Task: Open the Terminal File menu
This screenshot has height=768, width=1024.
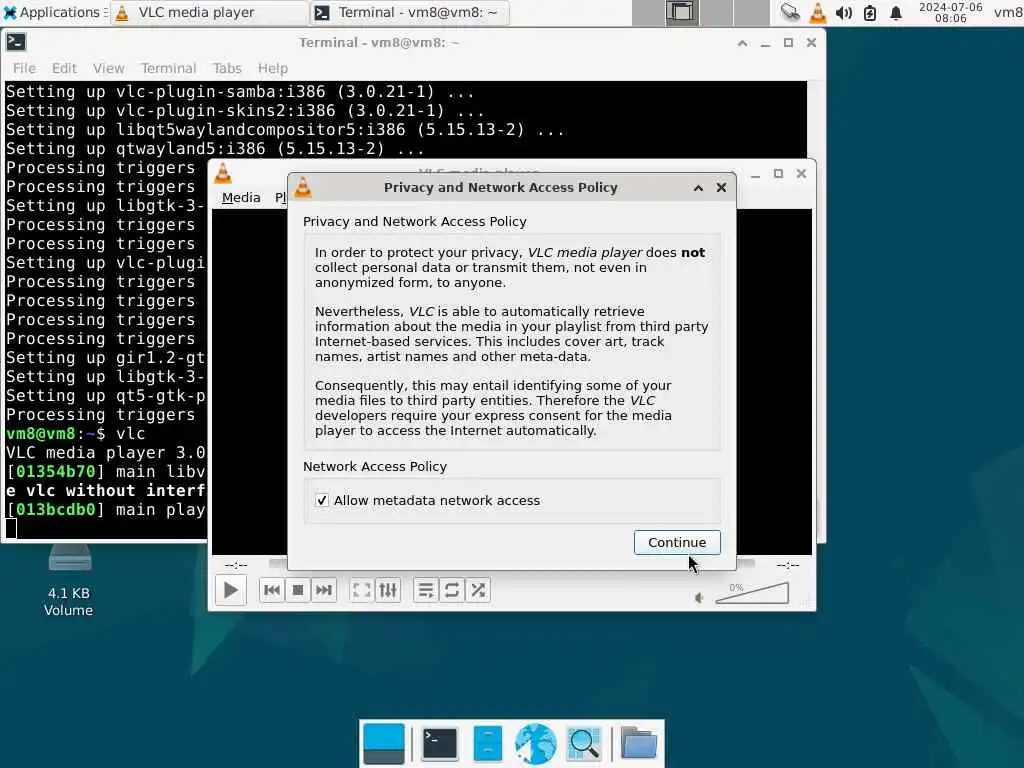Action: tap(24, 68)
